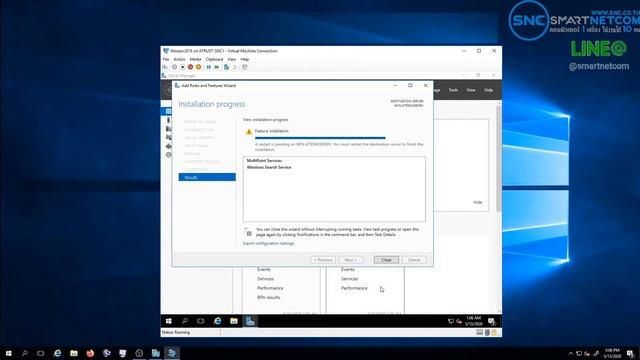Viewport: 640px width, 360px height.
Task: Open the Clipboard menu of VM Connection
Action: click(214, 59)
